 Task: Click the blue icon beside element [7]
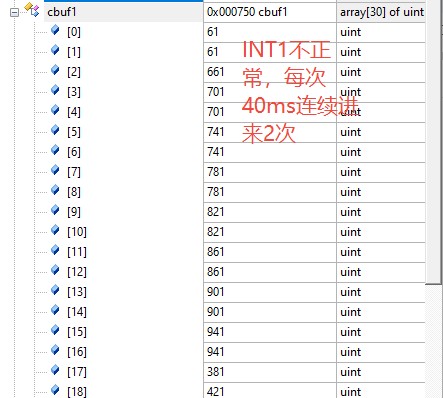point(55,170)
